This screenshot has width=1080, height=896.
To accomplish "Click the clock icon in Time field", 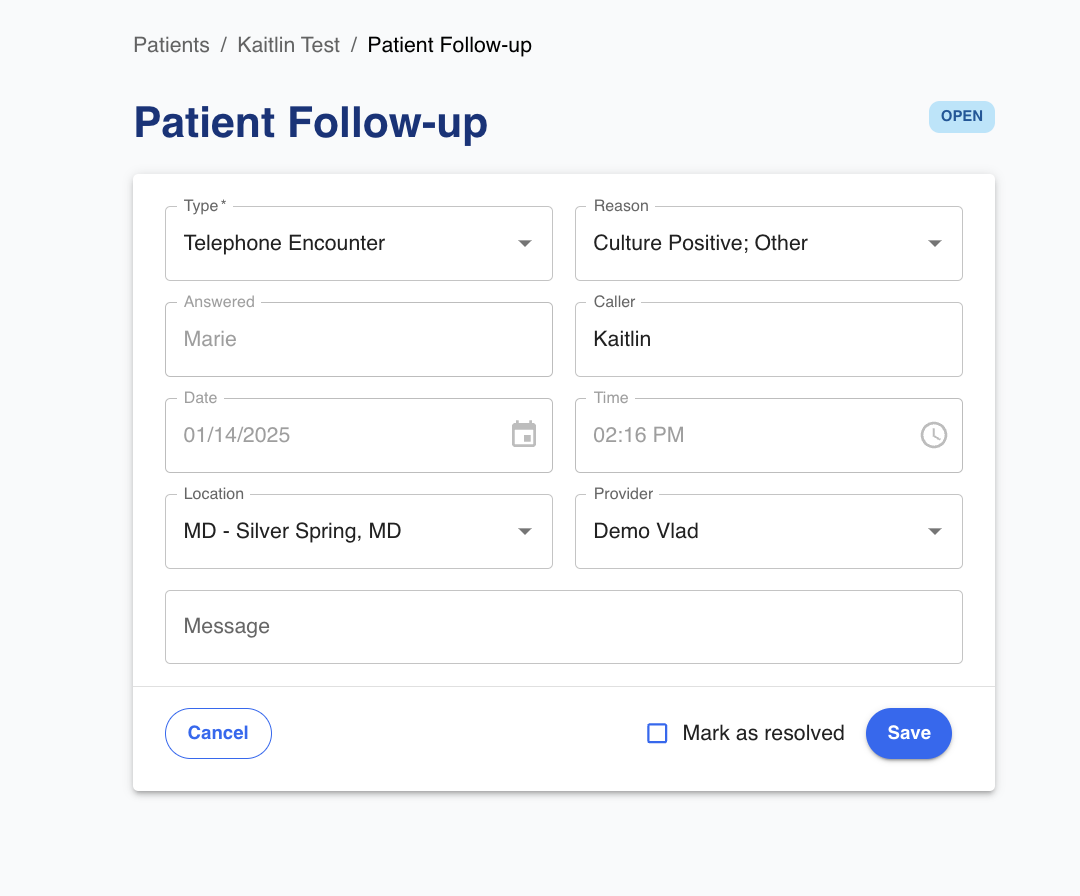I will [933, 435].
